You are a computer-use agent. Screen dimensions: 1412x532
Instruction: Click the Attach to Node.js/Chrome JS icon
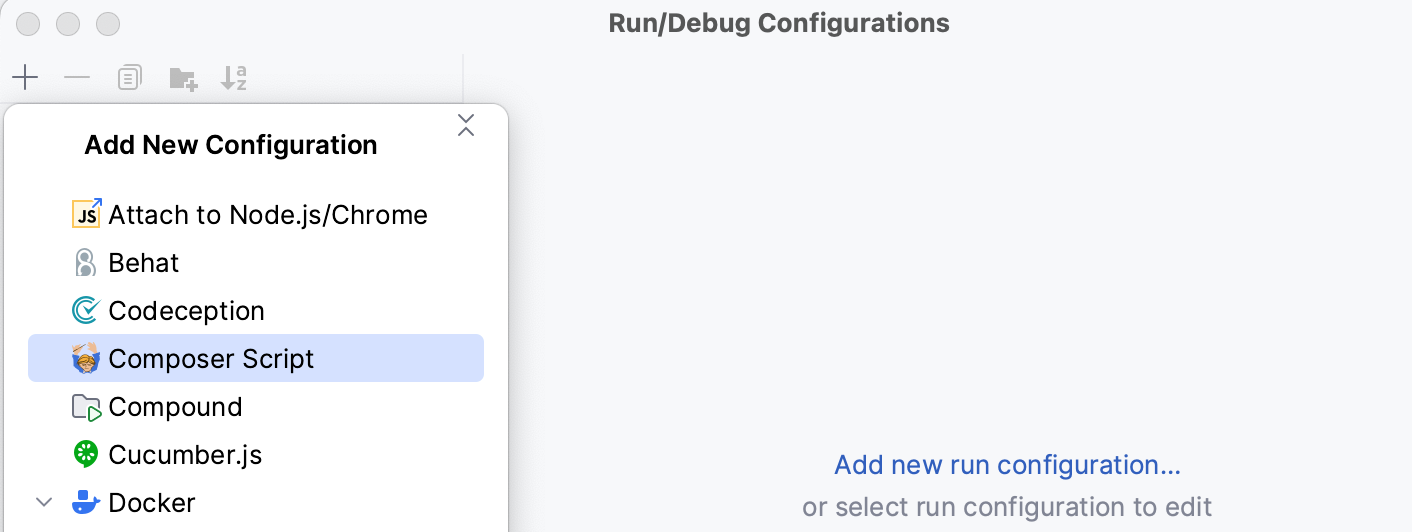tap(87, 214)
